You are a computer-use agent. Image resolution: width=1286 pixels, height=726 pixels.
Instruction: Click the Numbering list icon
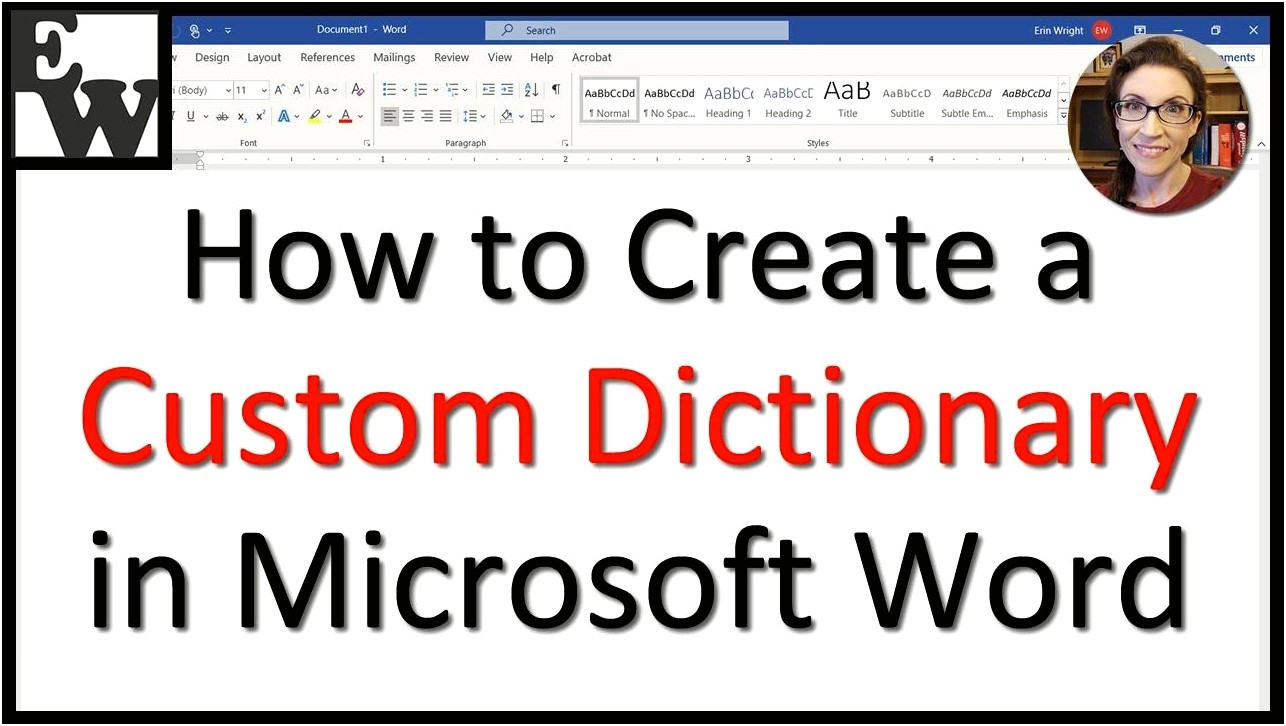coord(421,90)
